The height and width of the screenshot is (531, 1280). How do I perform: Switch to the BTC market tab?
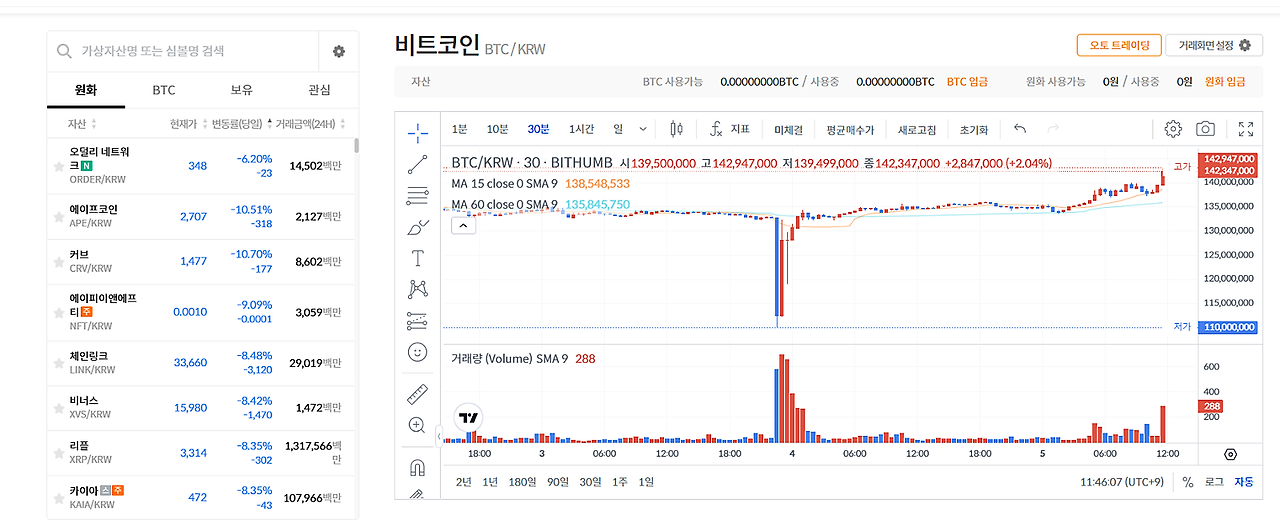(164, 90)
